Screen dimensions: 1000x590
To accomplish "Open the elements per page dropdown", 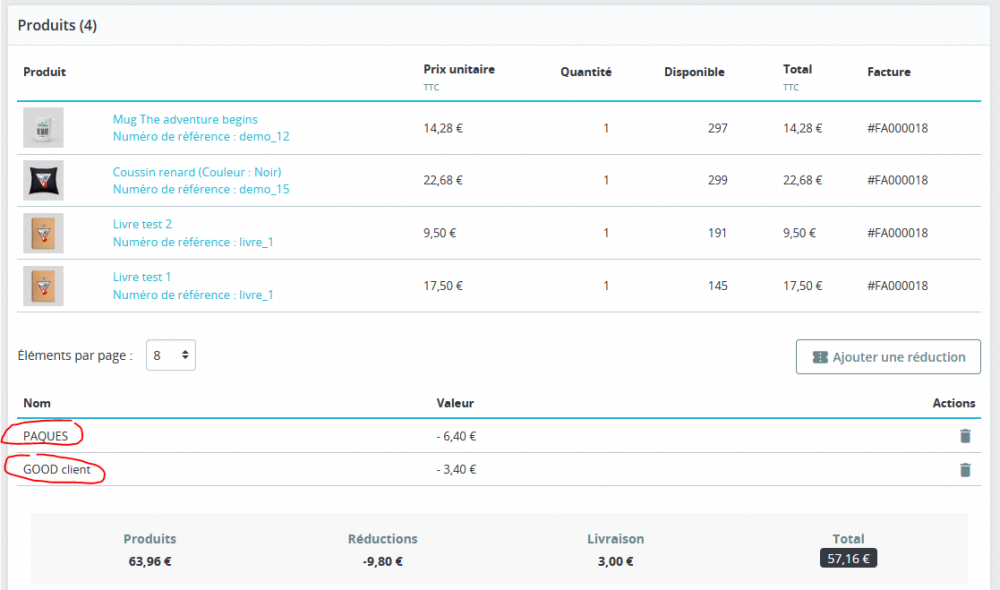I will click(x=171, y=355).
